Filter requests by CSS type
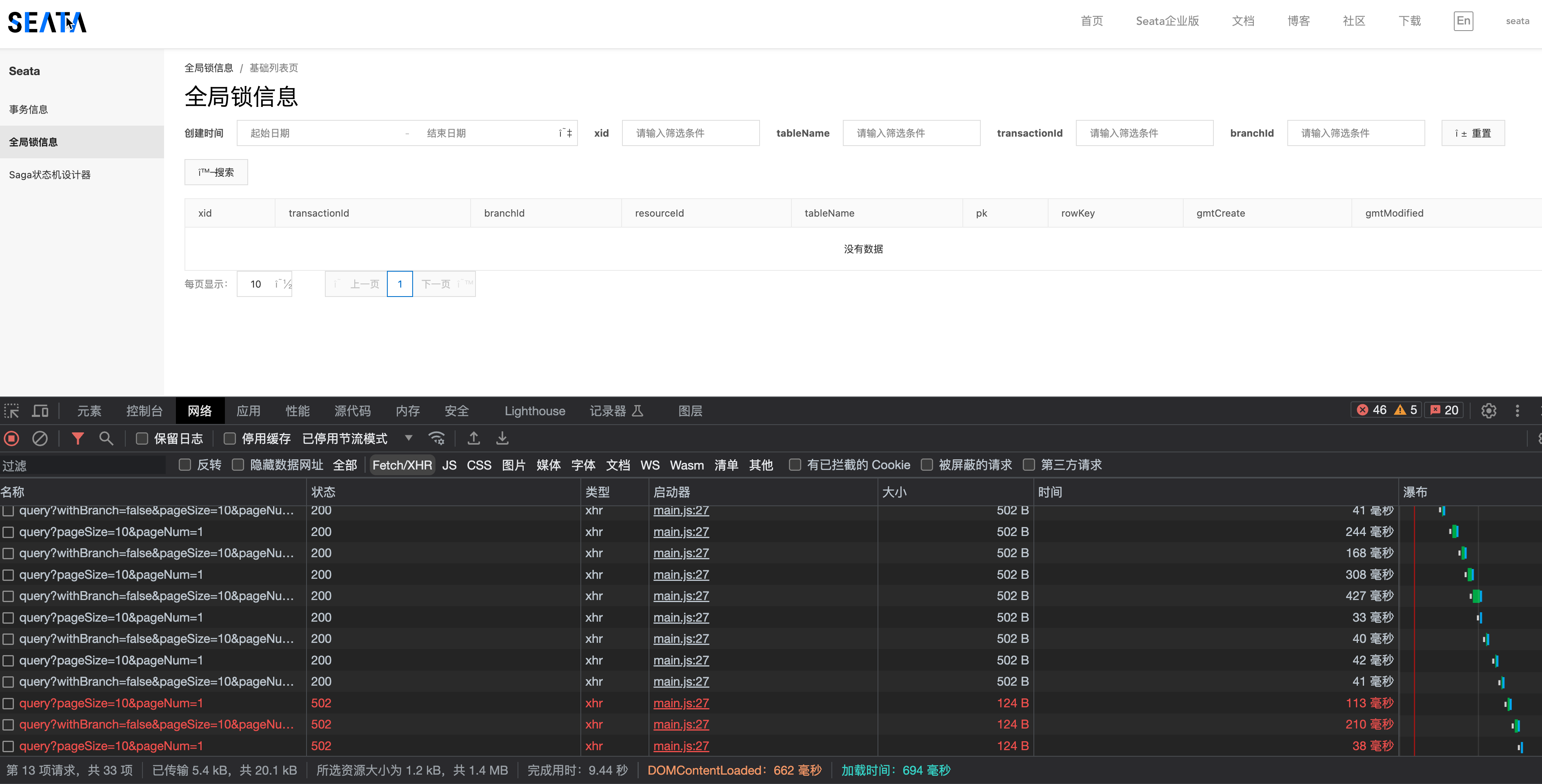Screen dimensions: 1542x784 479,465
